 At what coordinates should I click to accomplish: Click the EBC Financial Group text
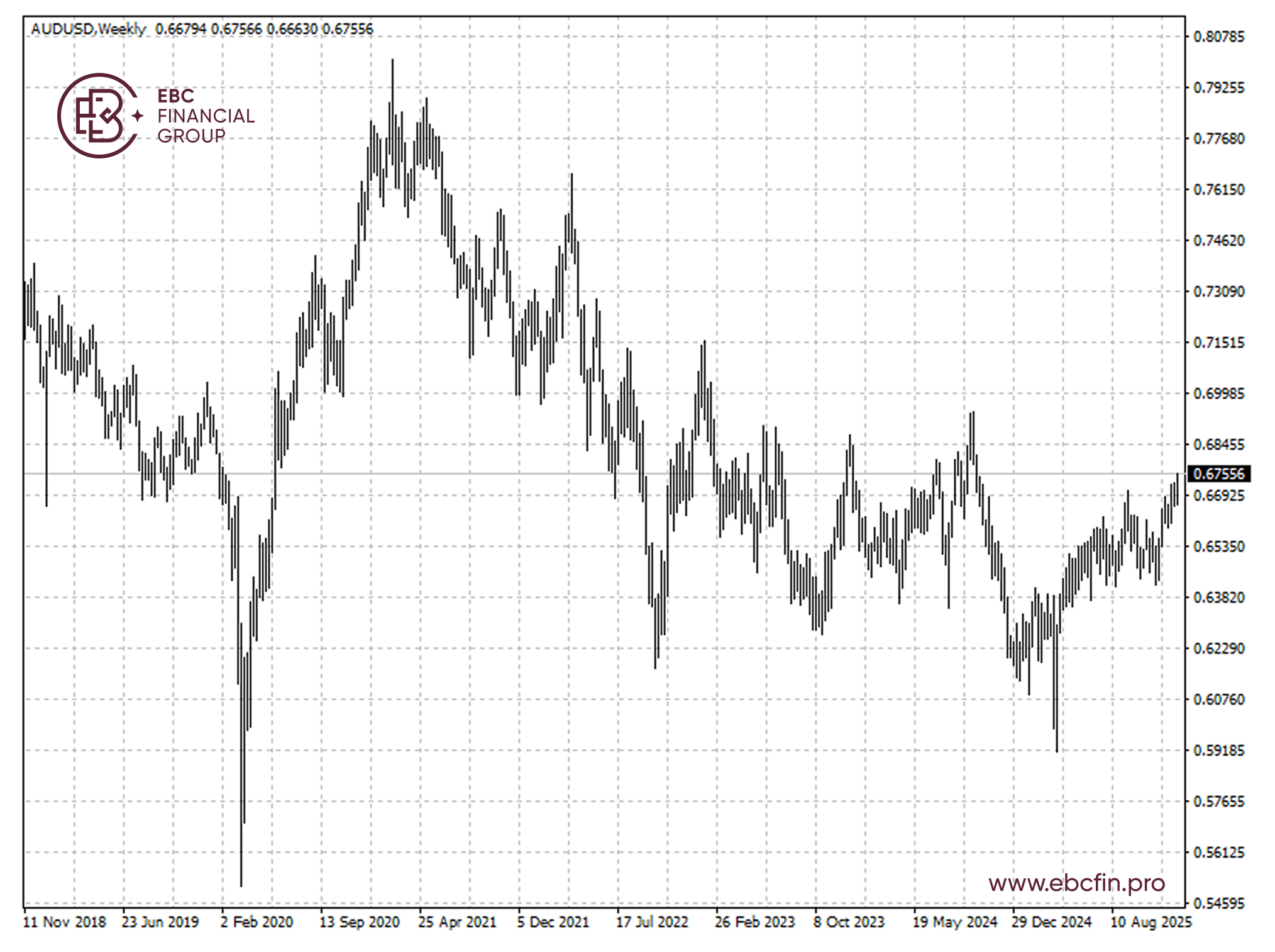(x=205, y=116)
